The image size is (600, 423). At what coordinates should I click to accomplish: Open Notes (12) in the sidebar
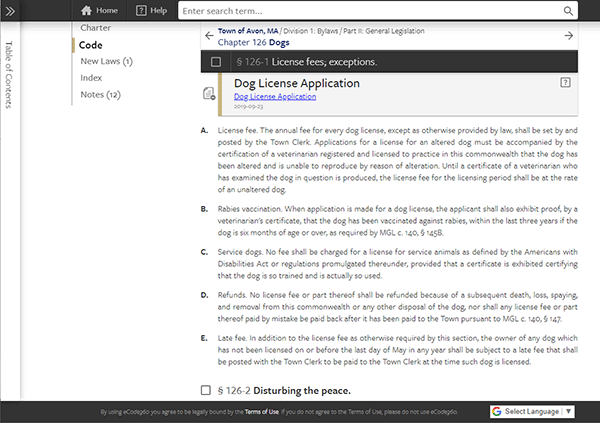pyautogui.click(x=100, y=95)
